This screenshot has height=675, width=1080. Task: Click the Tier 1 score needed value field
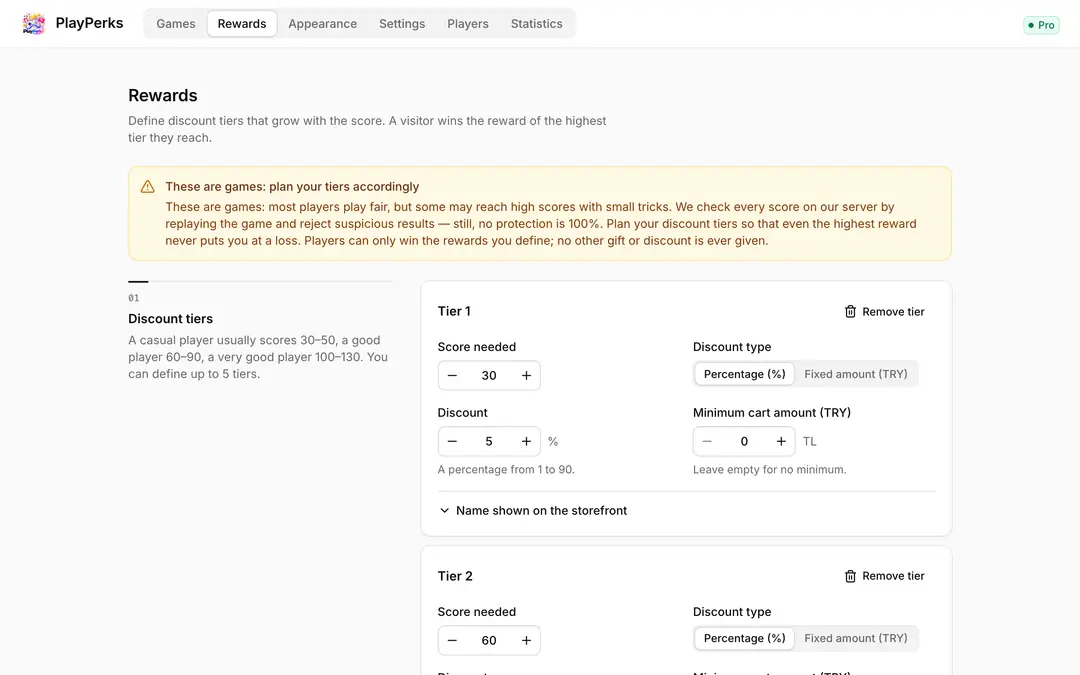pos(489,375)
